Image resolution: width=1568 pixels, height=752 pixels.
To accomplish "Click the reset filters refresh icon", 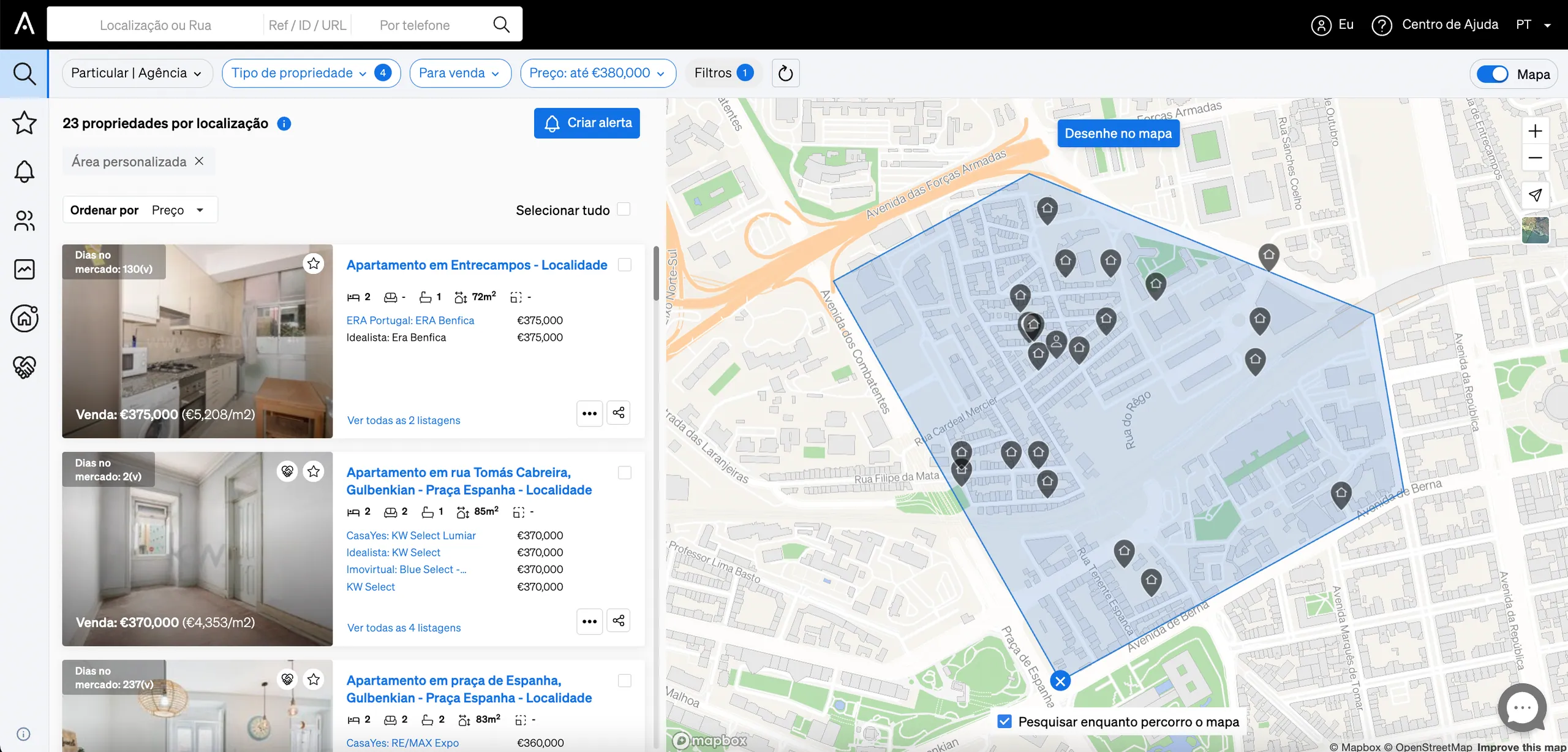I will 785,74.
